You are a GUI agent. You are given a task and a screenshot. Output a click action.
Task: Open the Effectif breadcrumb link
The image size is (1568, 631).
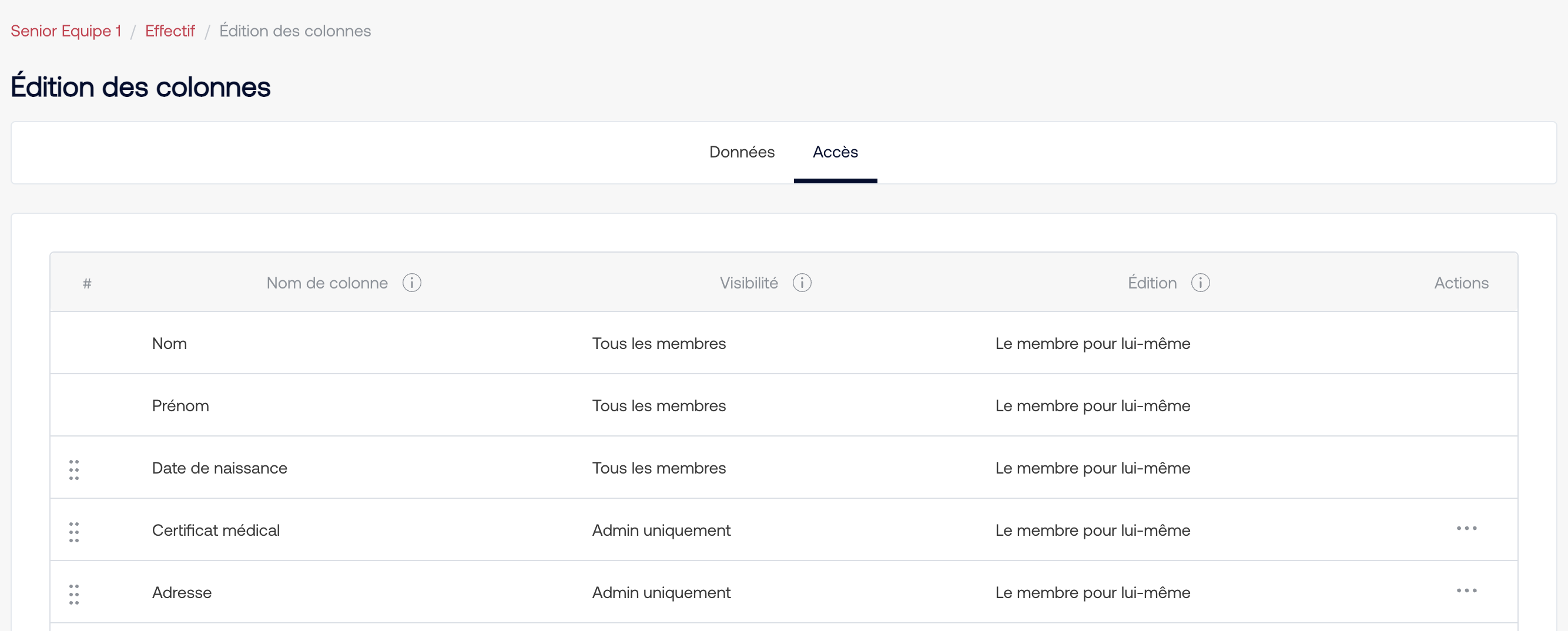click(x=170, y=31)
